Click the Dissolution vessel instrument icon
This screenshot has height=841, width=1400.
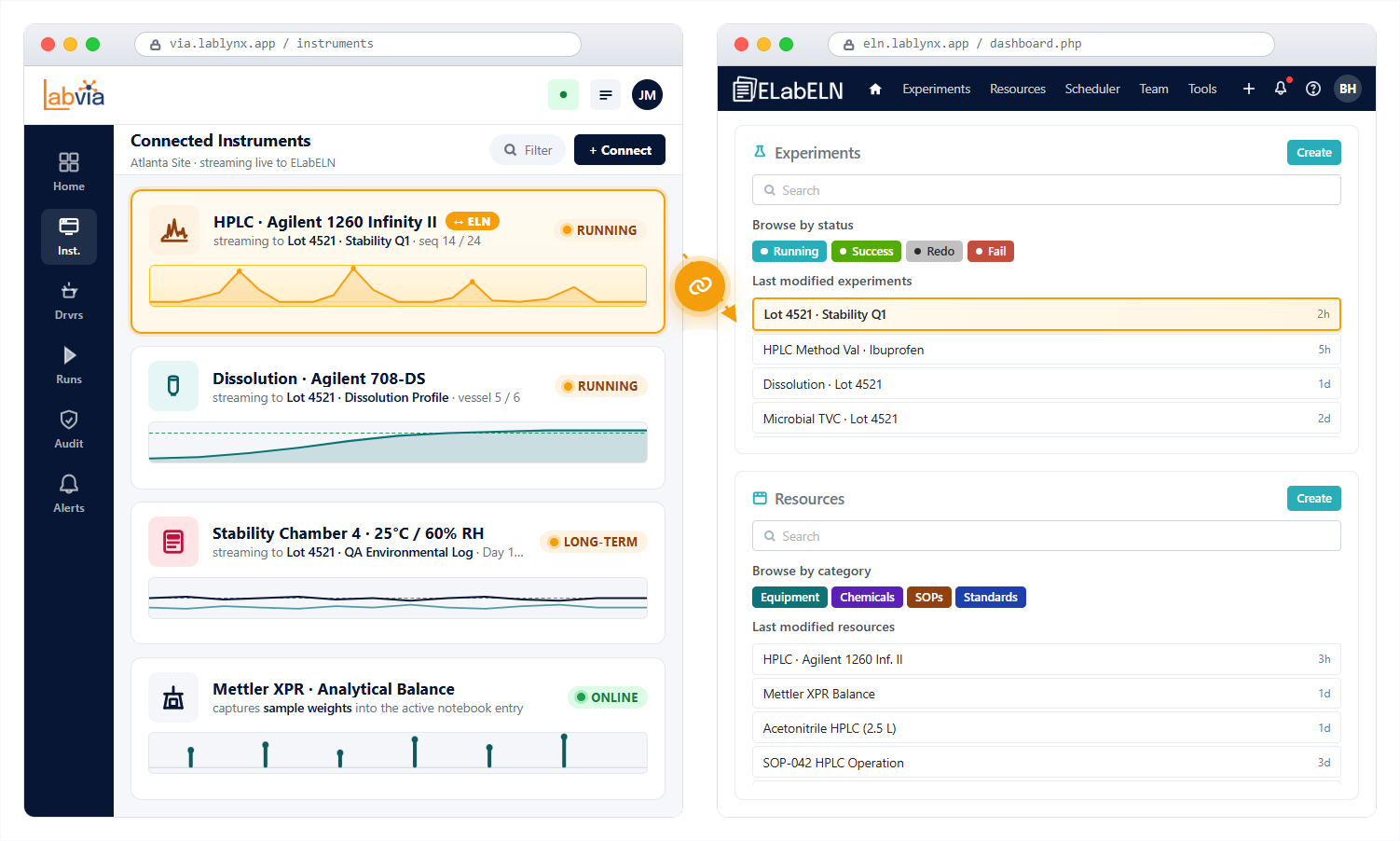coord(173,386)
